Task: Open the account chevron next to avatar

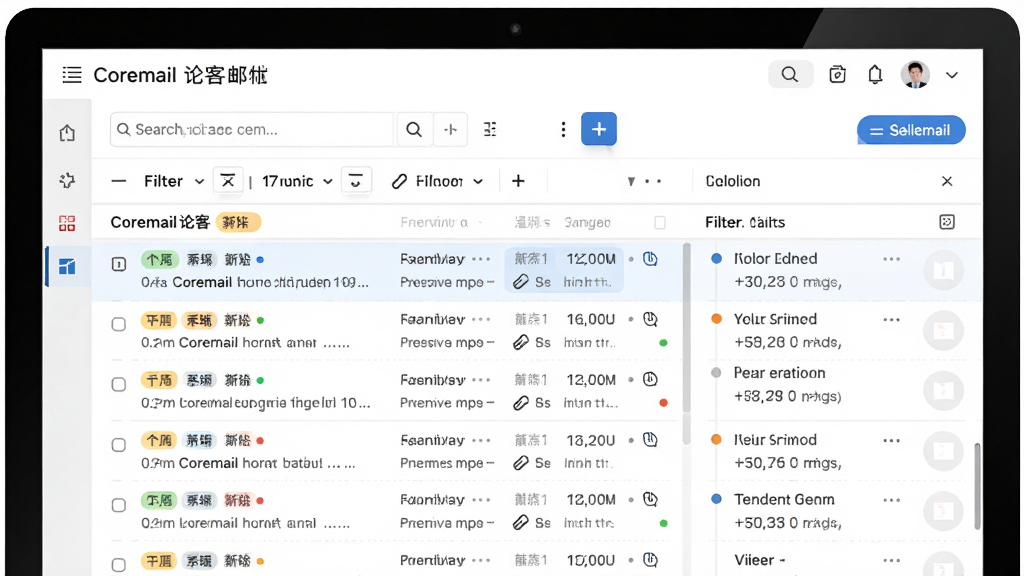Action: point(952,75)
